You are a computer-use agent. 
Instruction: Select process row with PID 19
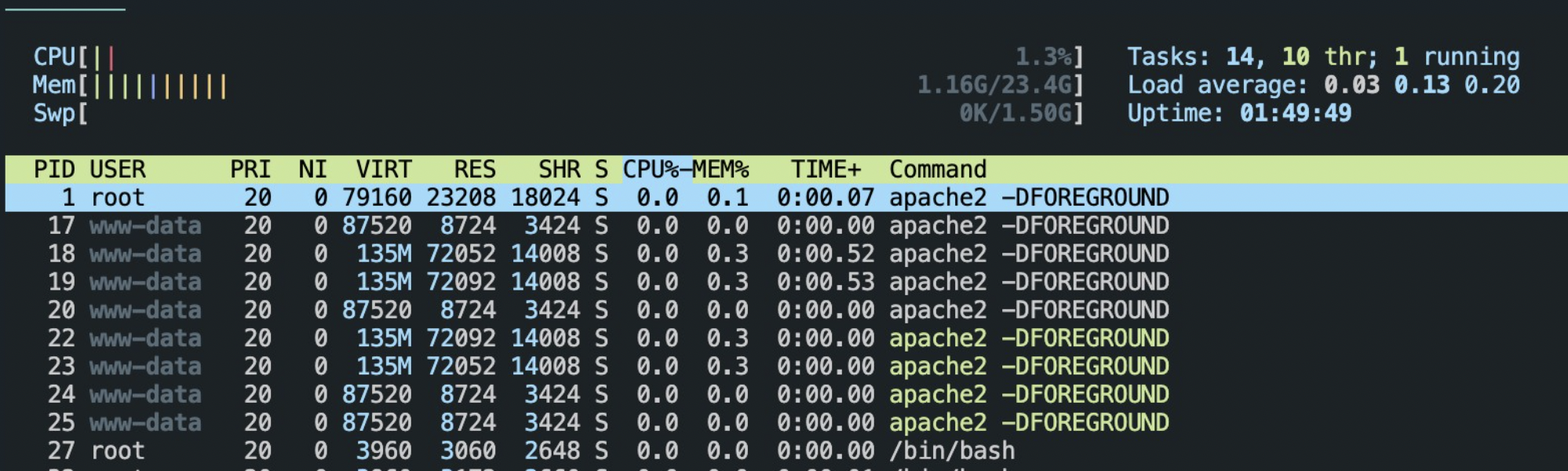[786, 282]
